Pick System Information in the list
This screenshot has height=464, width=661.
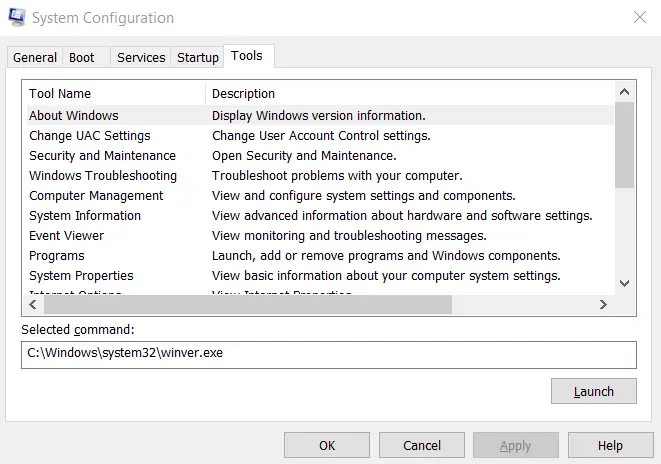[85, 216]
